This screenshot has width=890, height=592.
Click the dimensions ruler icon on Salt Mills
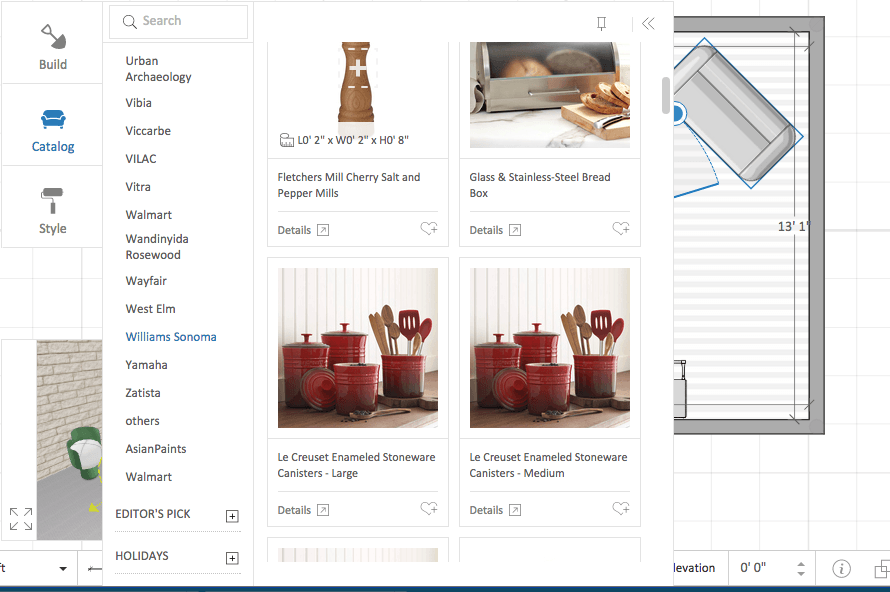pos(287,140)
